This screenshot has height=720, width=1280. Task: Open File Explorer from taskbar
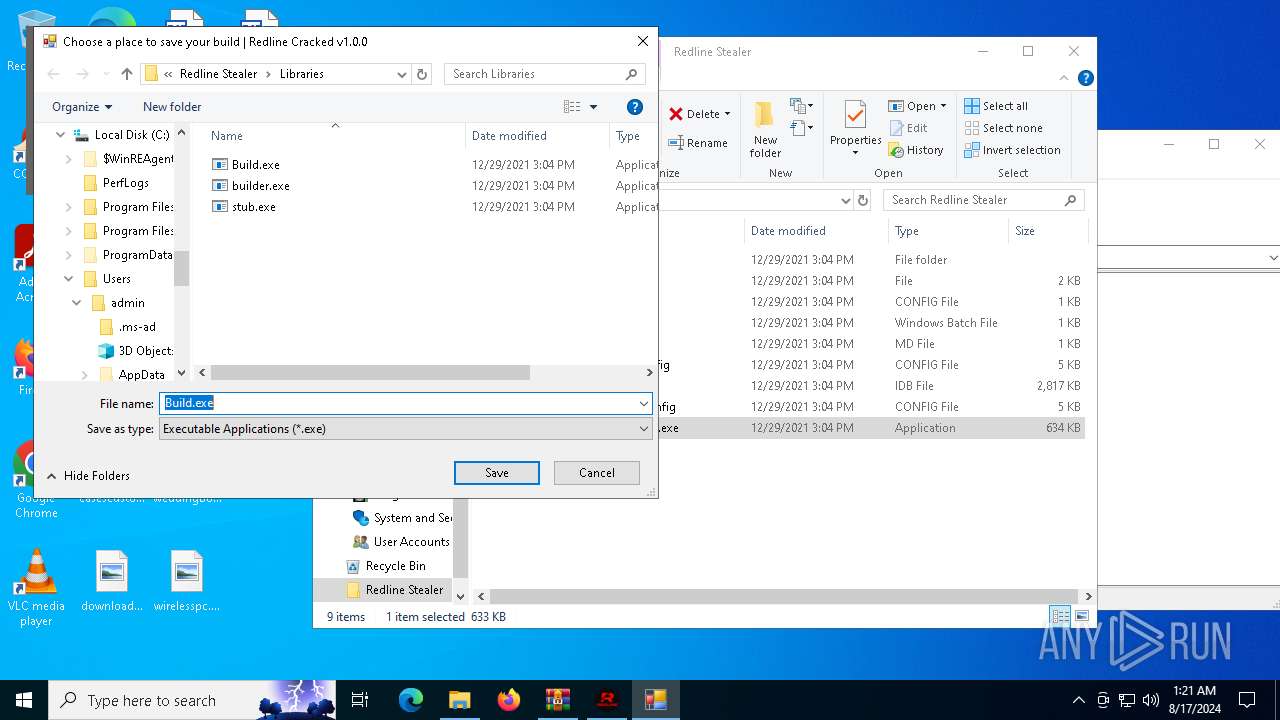click(459, 700)
